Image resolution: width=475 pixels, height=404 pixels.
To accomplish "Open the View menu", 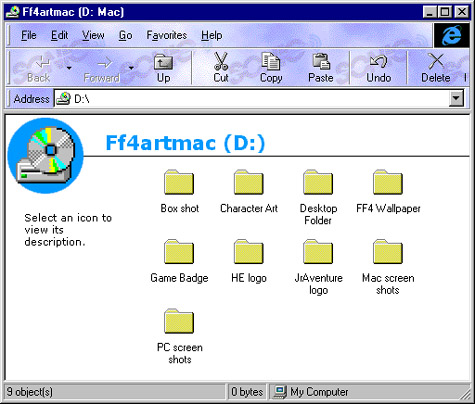I will (x=93, y=35).
